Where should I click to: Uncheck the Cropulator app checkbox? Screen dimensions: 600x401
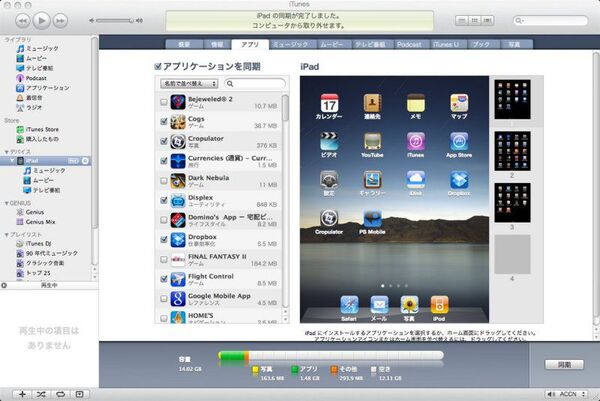[164, 141]
